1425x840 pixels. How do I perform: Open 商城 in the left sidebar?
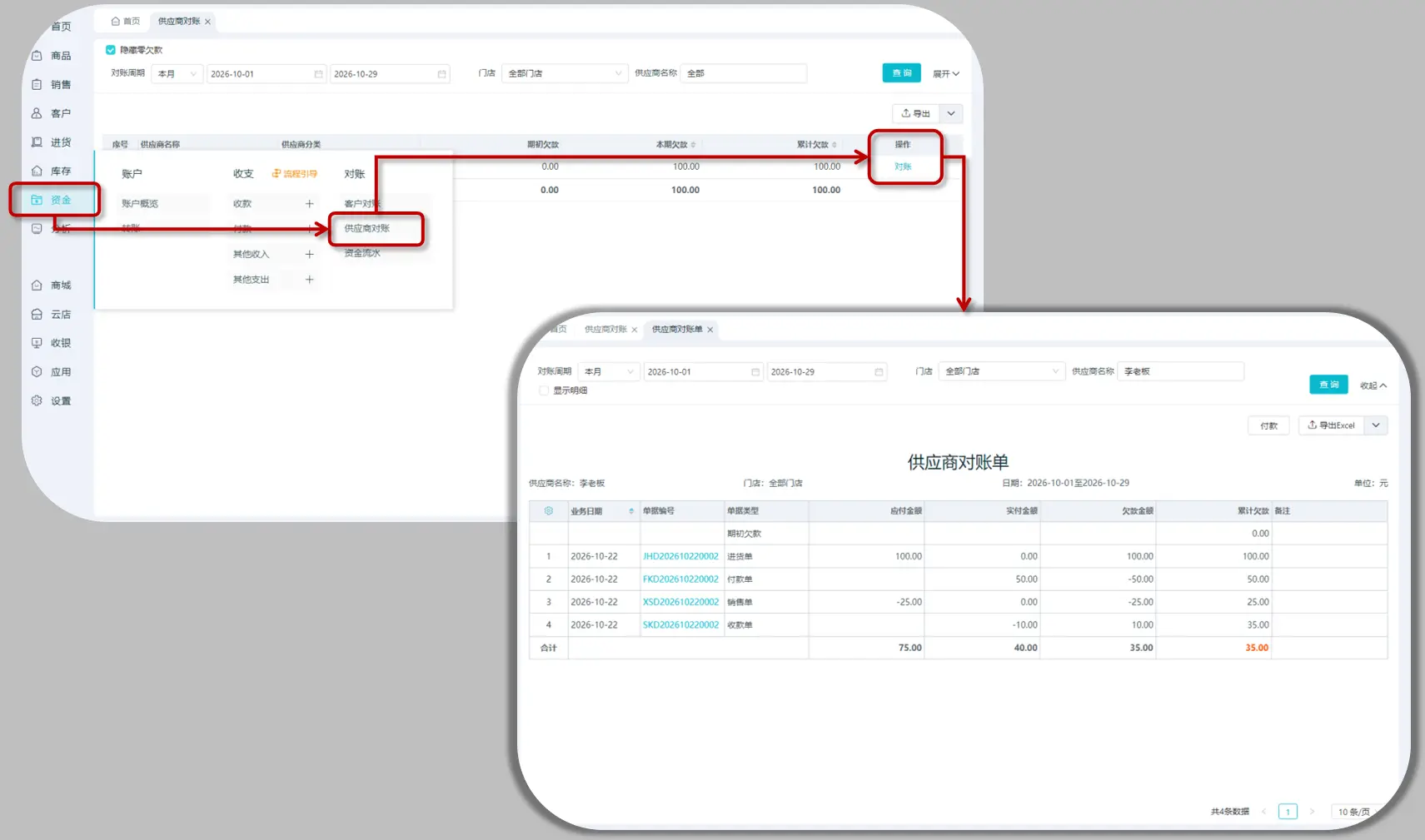(52, 286)
